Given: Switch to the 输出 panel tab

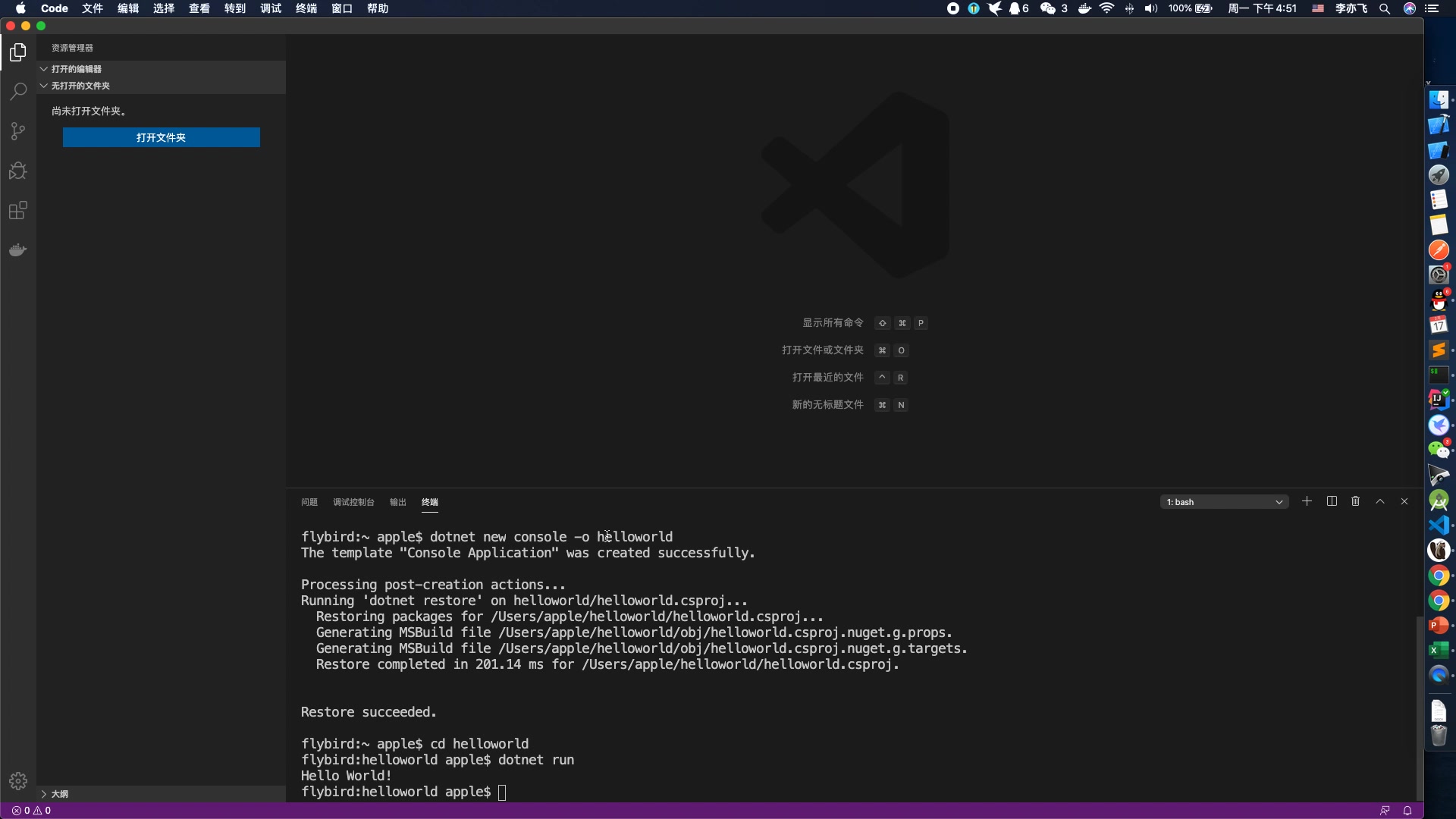Looking at the screenshot, I should [x=398, y=502].
